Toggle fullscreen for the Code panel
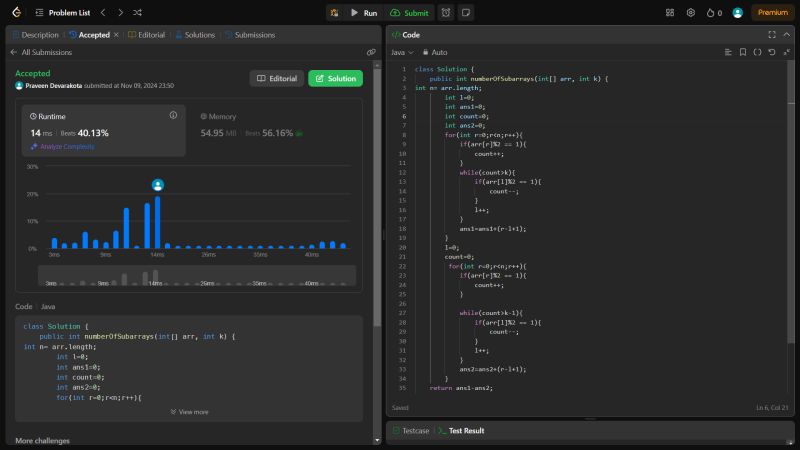This screenshot has height=450, width=800. 771,34
